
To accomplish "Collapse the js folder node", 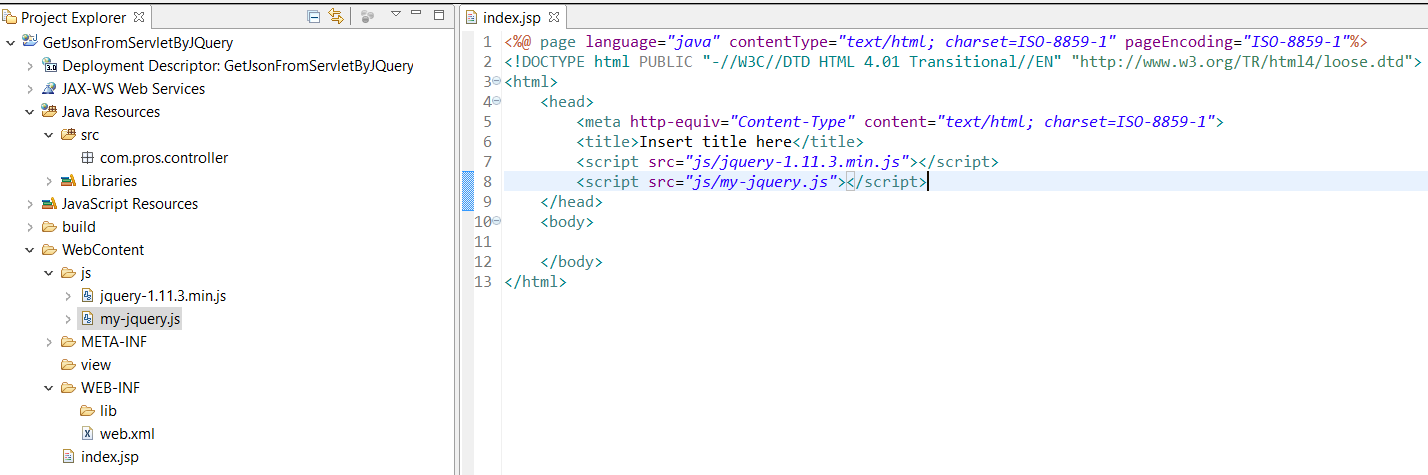I will (49, 273).
